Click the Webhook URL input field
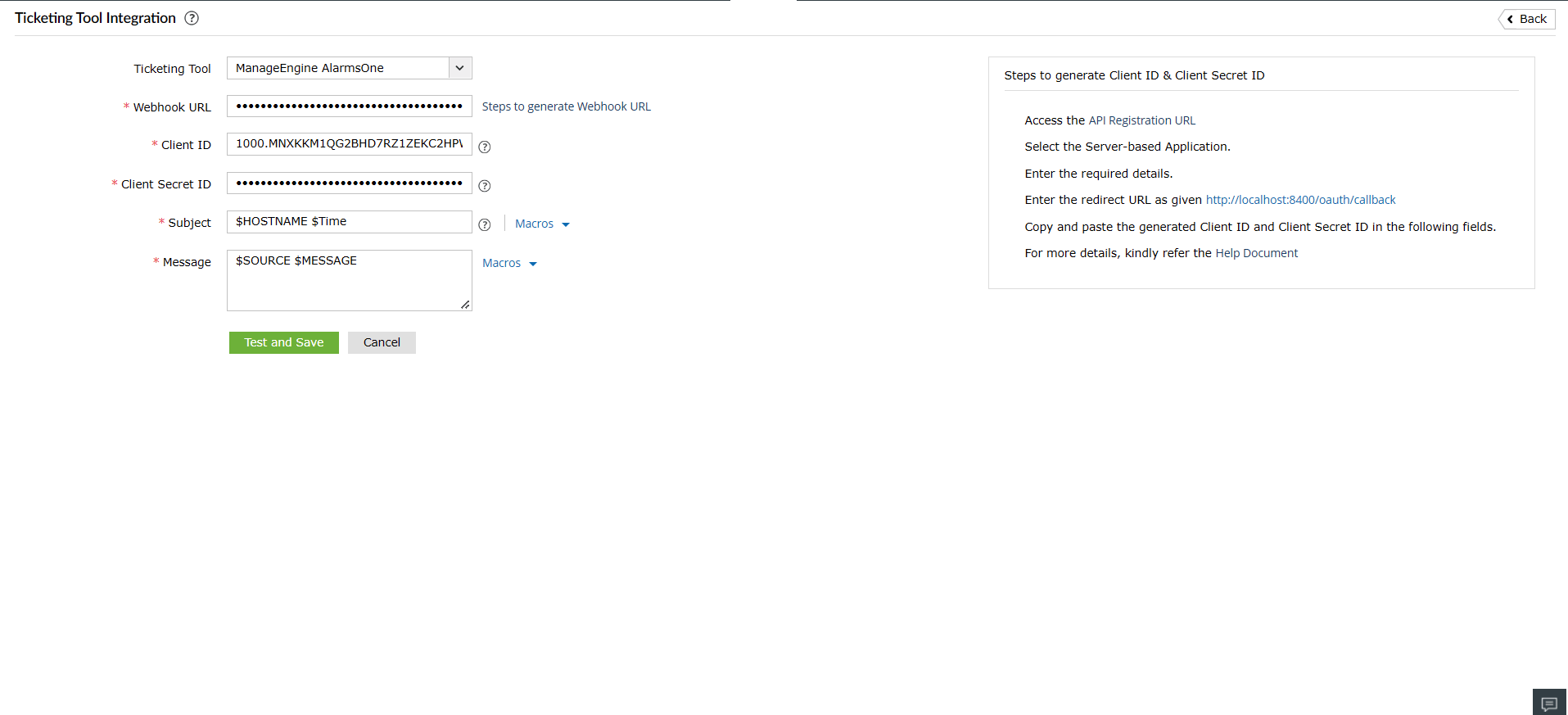Screen dimensions: 1568x715 point(350,106)
